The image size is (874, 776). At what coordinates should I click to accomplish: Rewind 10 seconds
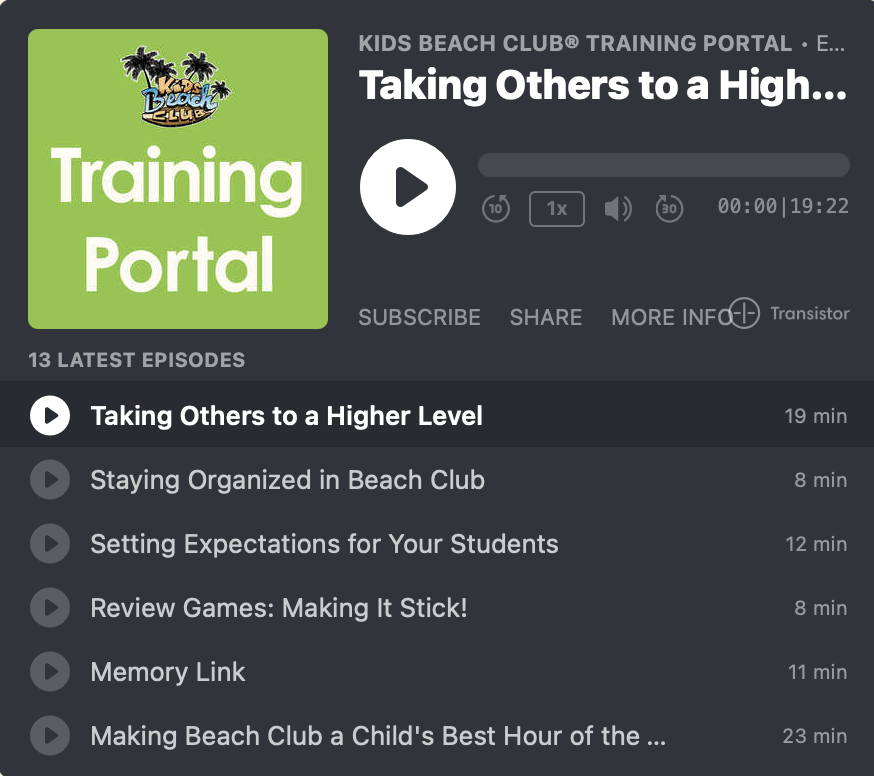pos(496,208)
